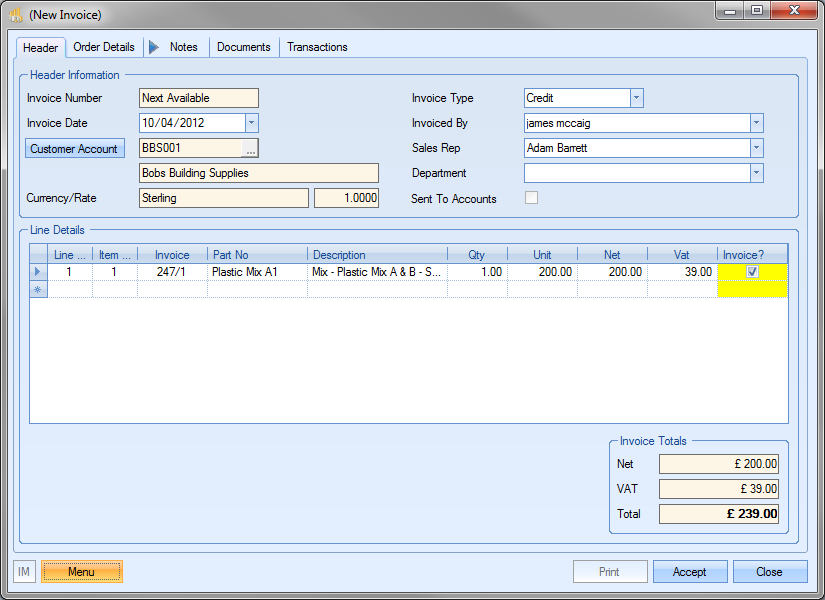Click the IM icon button
The image size is (825, 600).
[x=25, y=572]
